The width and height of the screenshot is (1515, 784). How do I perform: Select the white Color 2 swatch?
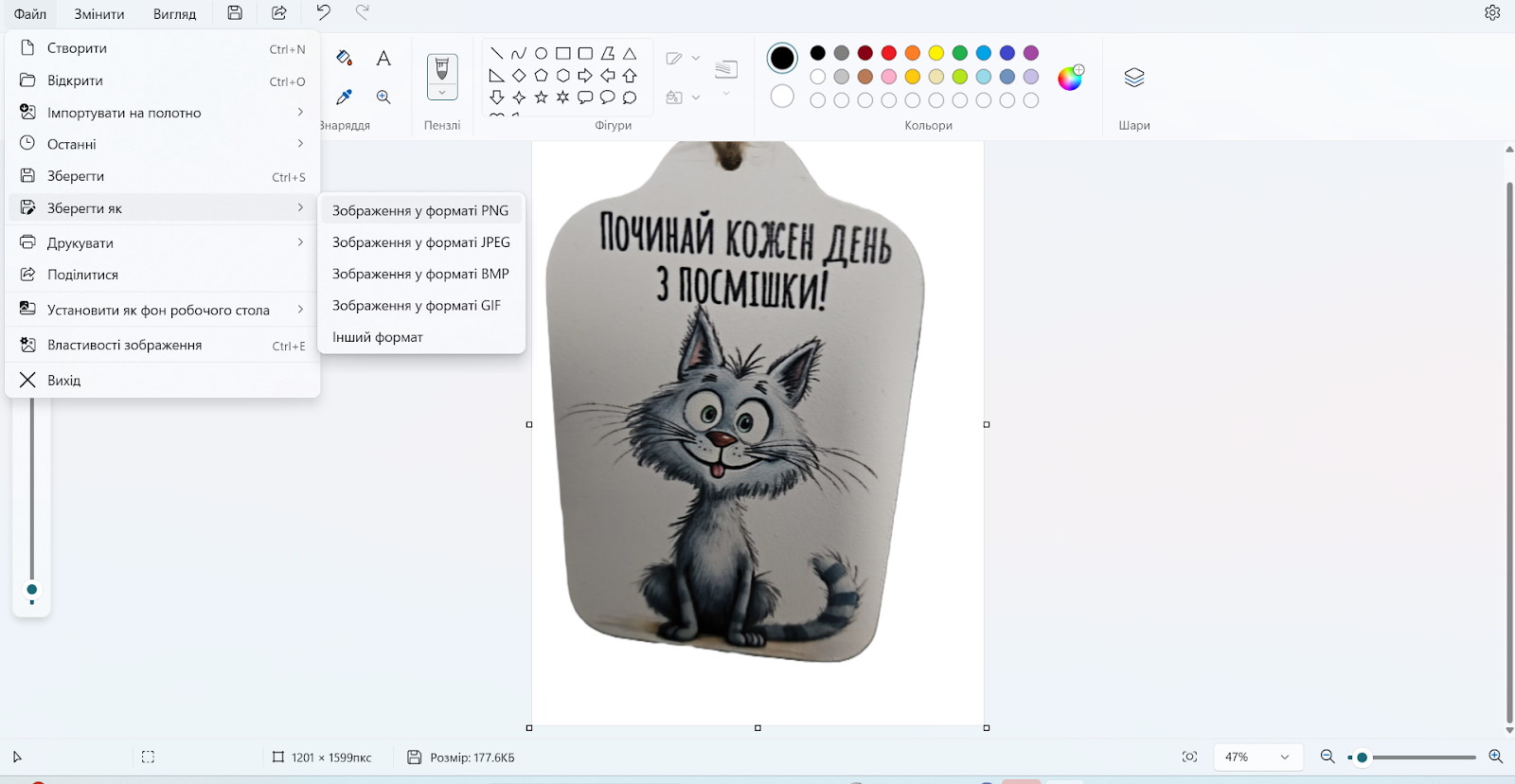click(782, 97)
